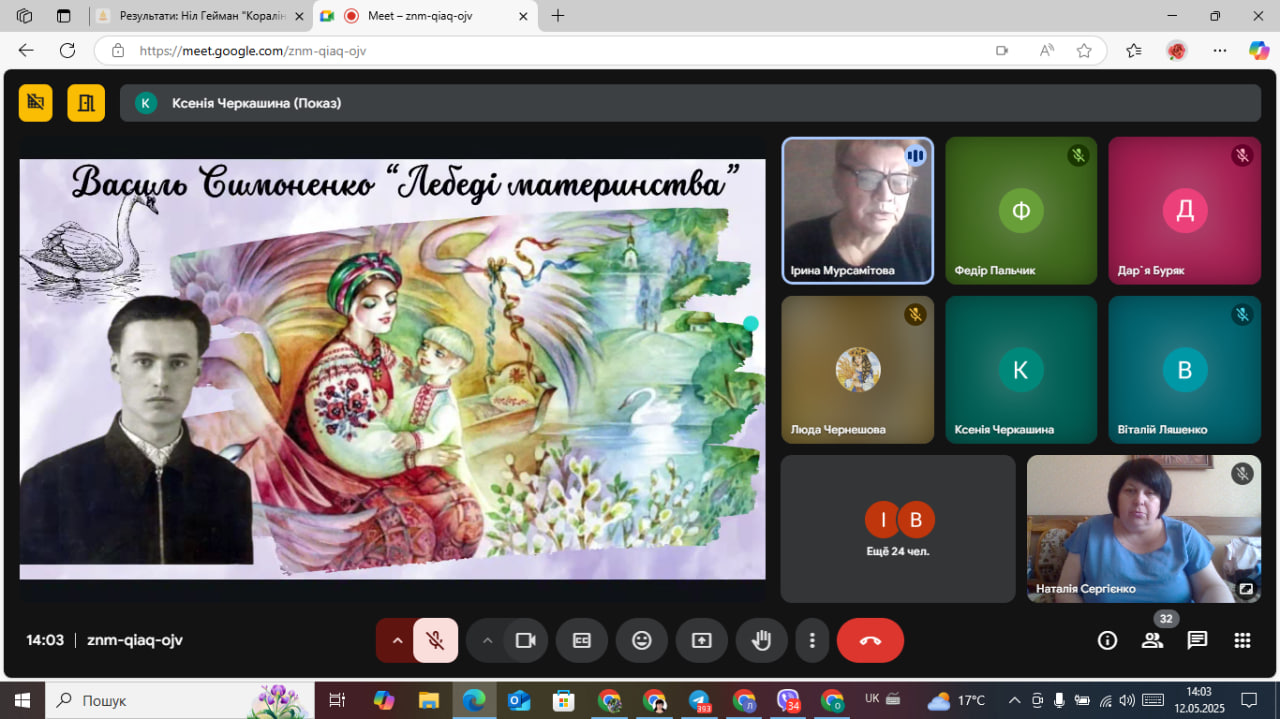1280x719 pixels.
Task: Click the yellow no-presentation icon at top left
Action: [x=36, y=102]
